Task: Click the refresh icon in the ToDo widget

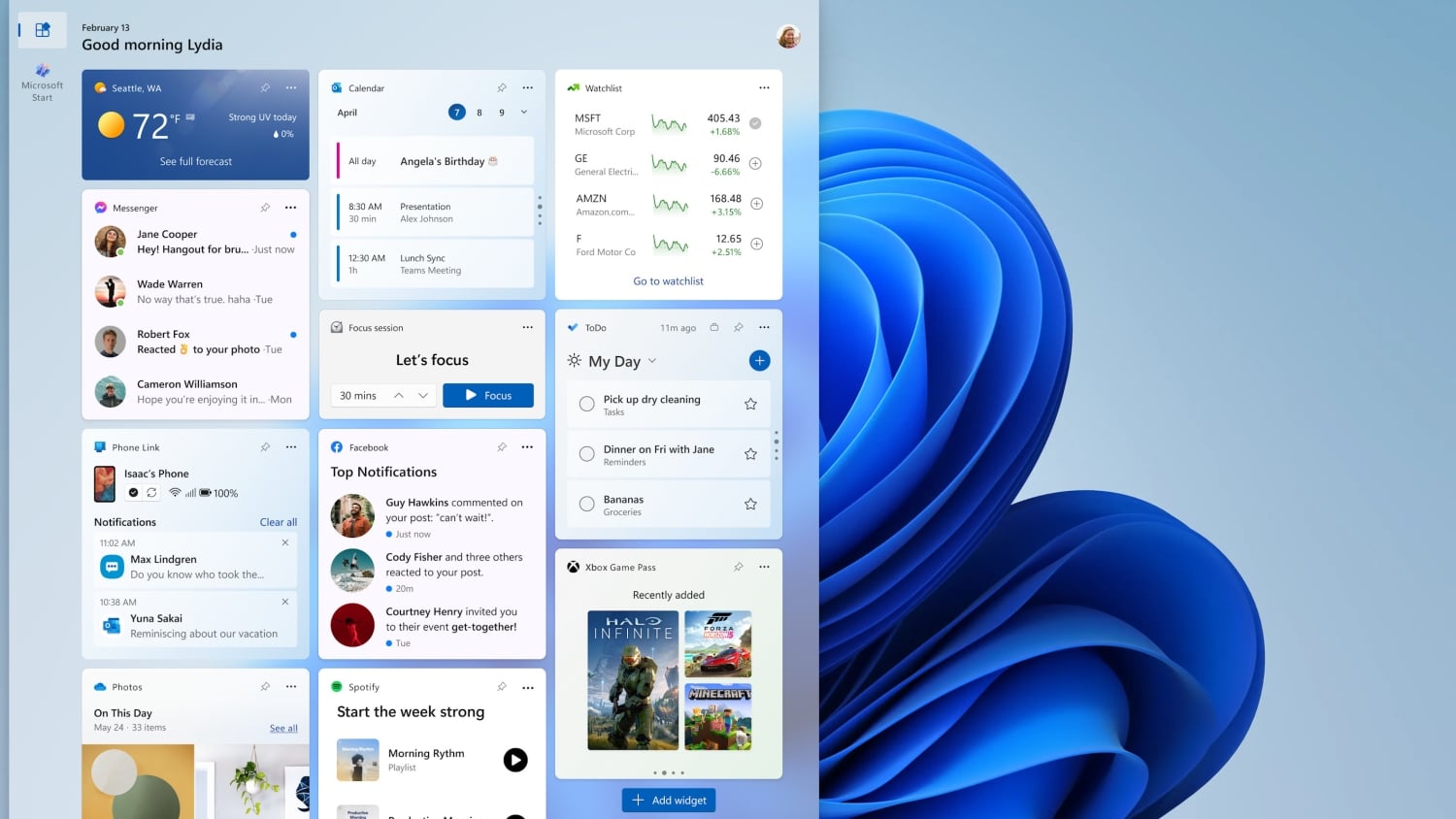Action: (x=714, y=327)
